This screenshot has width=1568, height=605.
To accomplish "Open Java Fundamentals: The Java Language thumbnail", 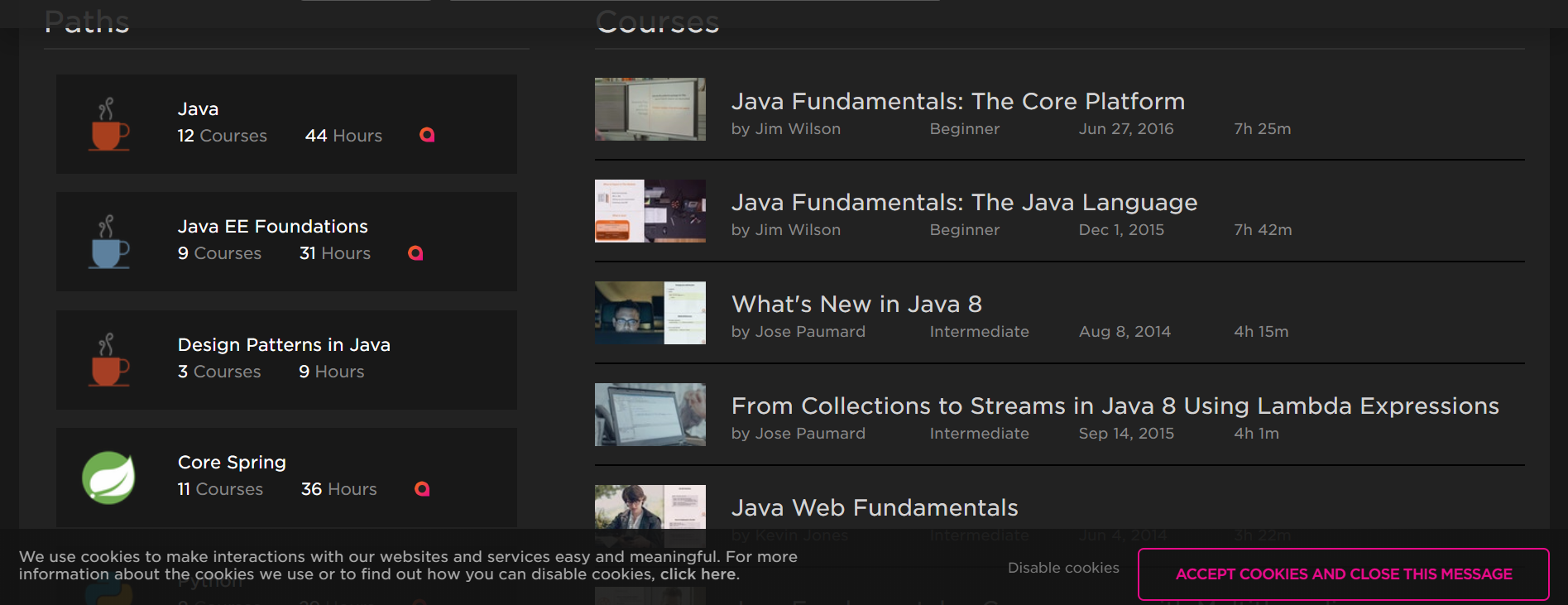I will click(x=650, y=211).
